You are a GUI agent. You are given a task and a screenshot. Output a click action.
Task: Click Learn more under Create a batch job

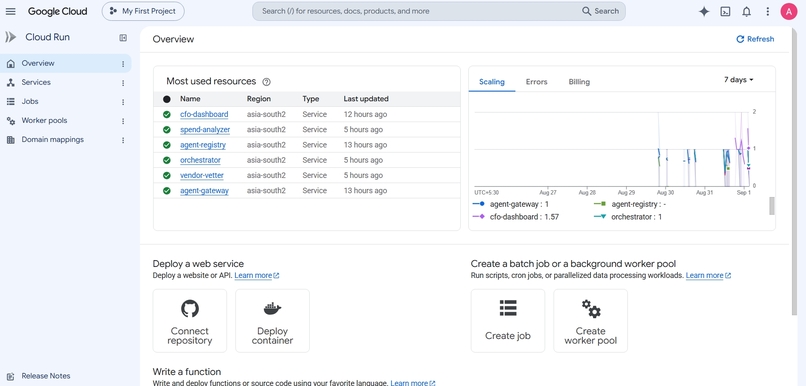(x=708, y=275)
